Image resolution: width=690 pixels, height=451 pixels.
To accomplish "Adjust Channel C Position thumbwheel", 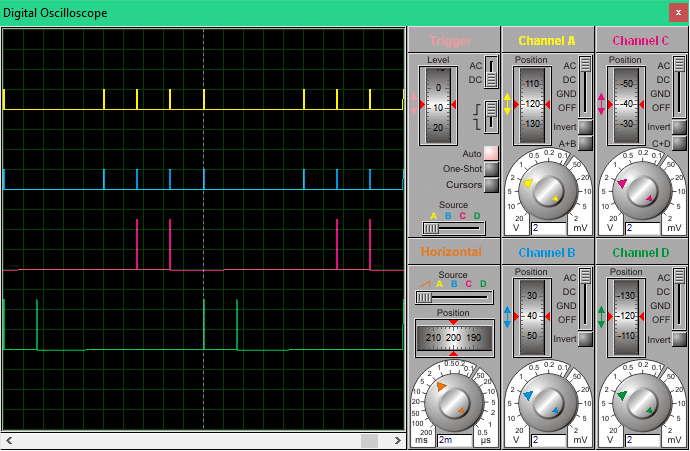I will [x=626, y=105].
